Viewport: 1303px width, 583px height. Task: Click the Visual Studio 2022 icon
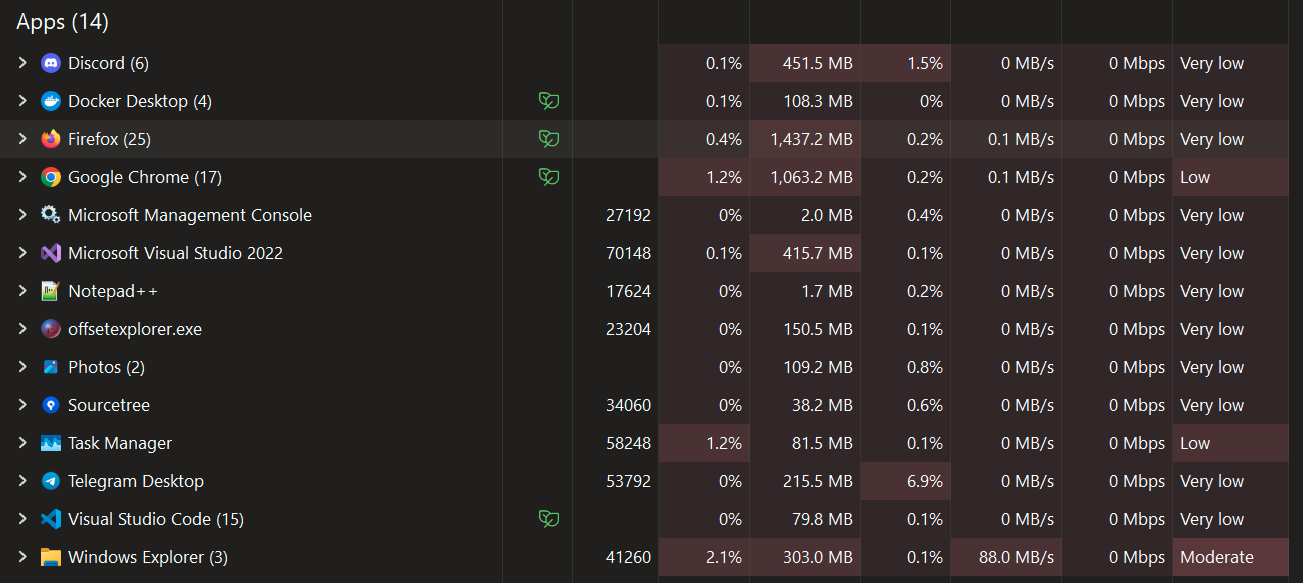point(51,253)
